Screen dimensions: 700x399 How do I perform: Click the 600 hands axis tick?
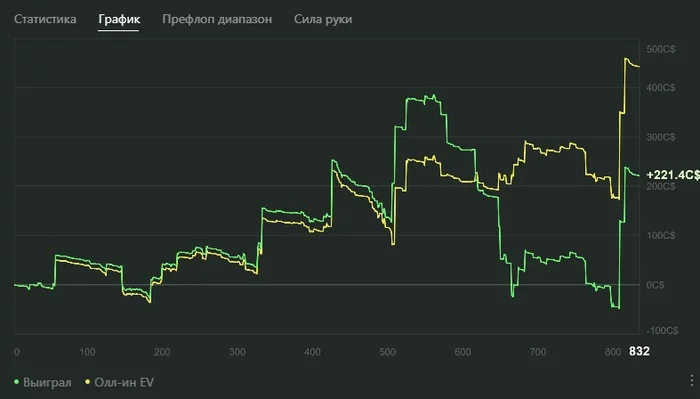click(462, 352)
